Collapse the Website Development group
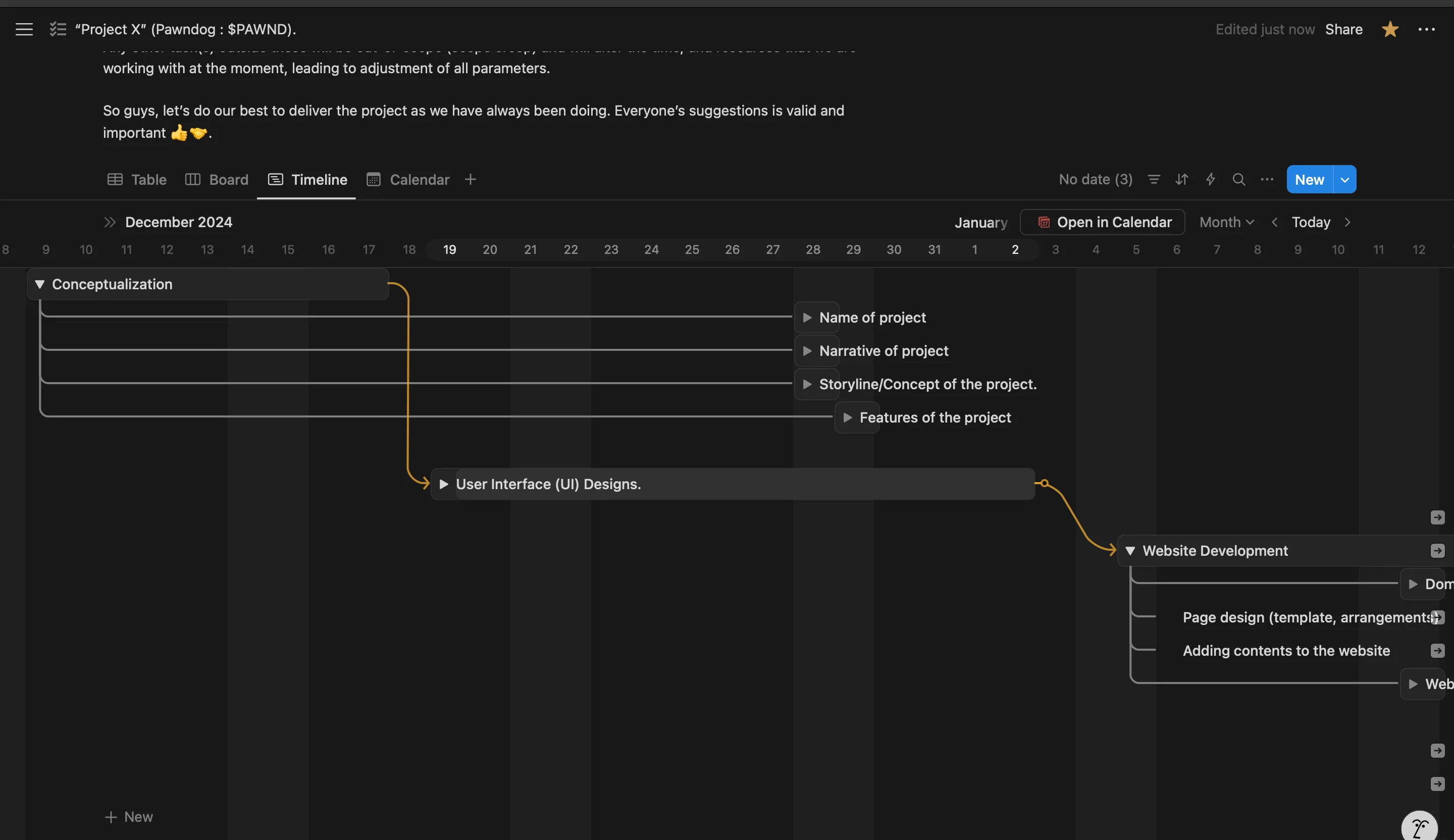The image size is (1454, 840). point(1130,550)
